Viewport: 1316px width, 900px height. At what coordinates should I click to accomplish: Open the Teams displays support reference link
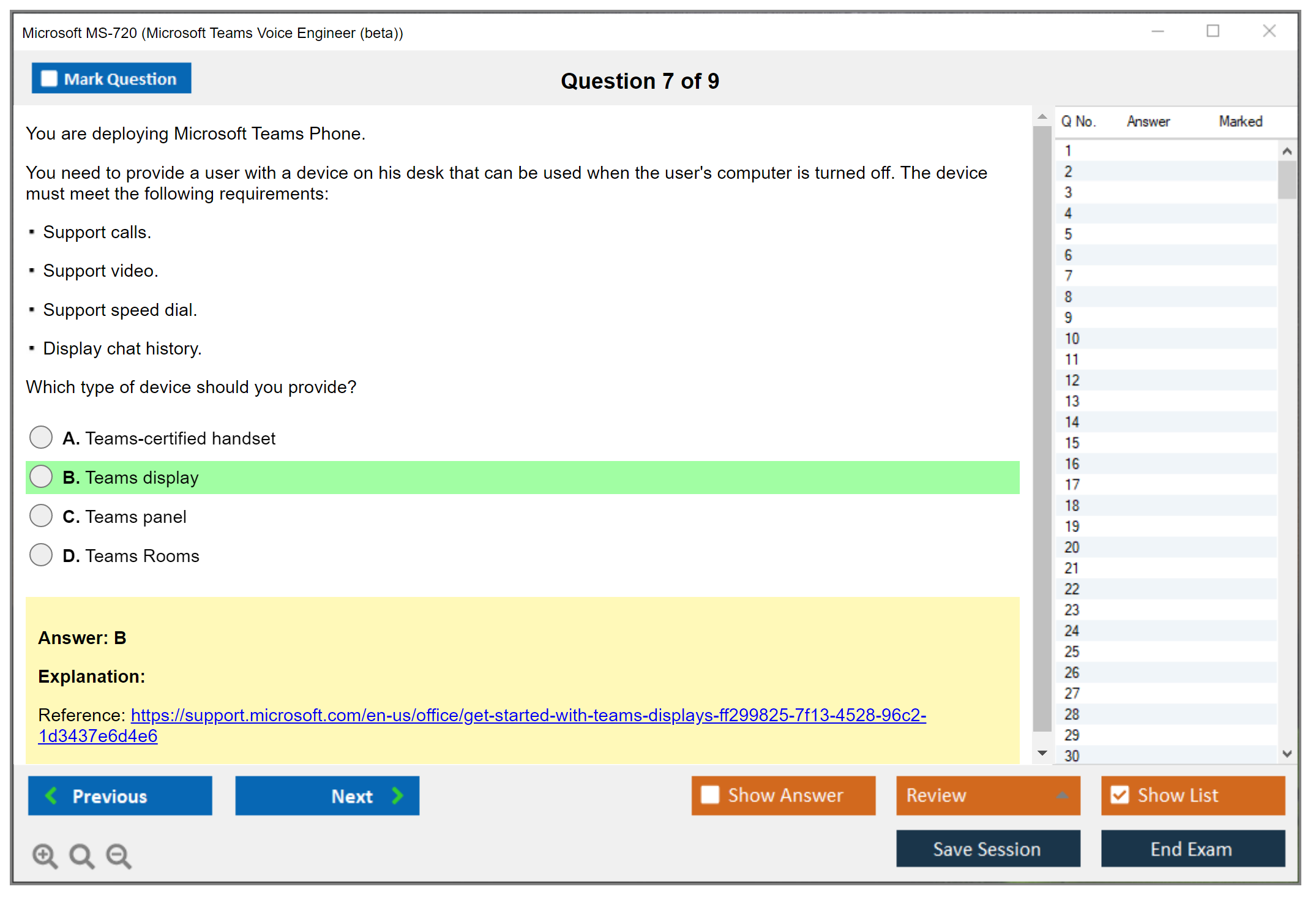528,715
